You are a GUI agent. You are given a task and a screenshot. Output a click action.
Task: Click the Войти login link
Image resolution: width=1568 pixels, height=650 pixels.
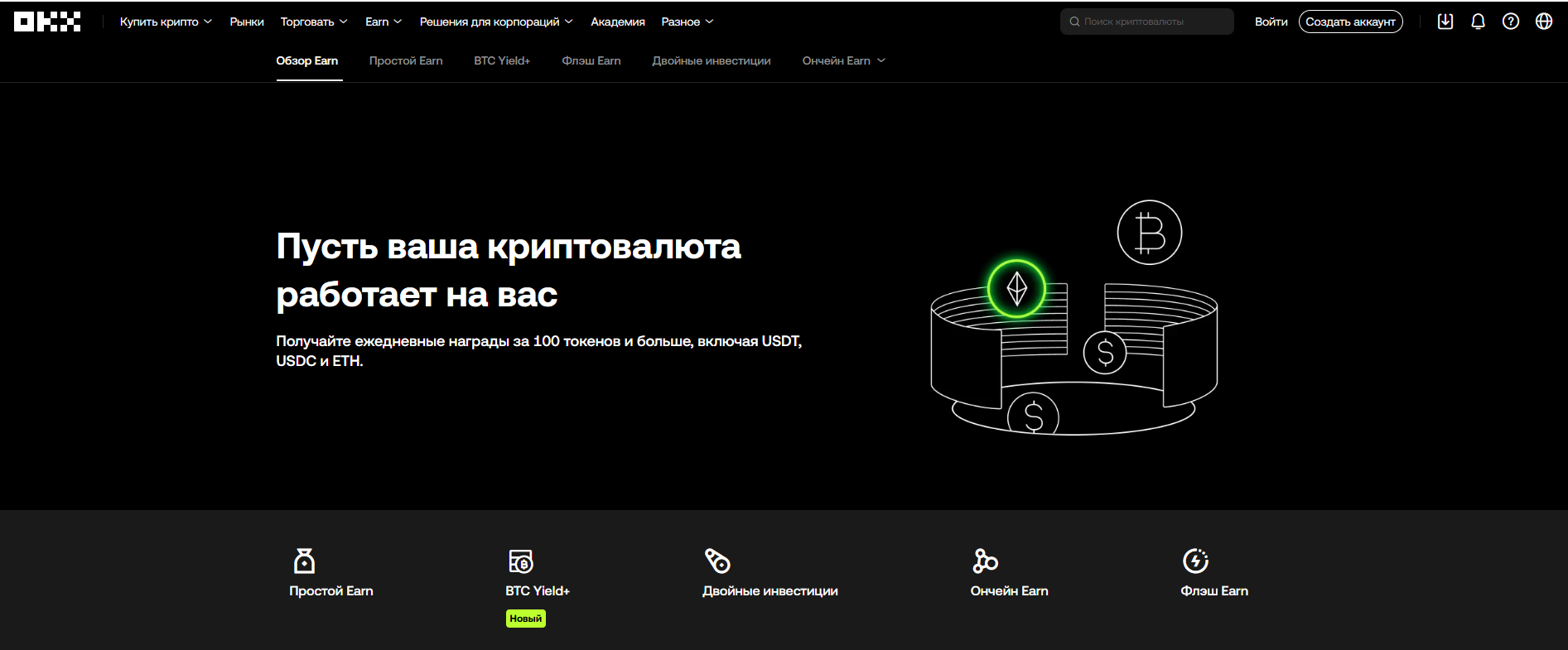[x=1271, y=22]
